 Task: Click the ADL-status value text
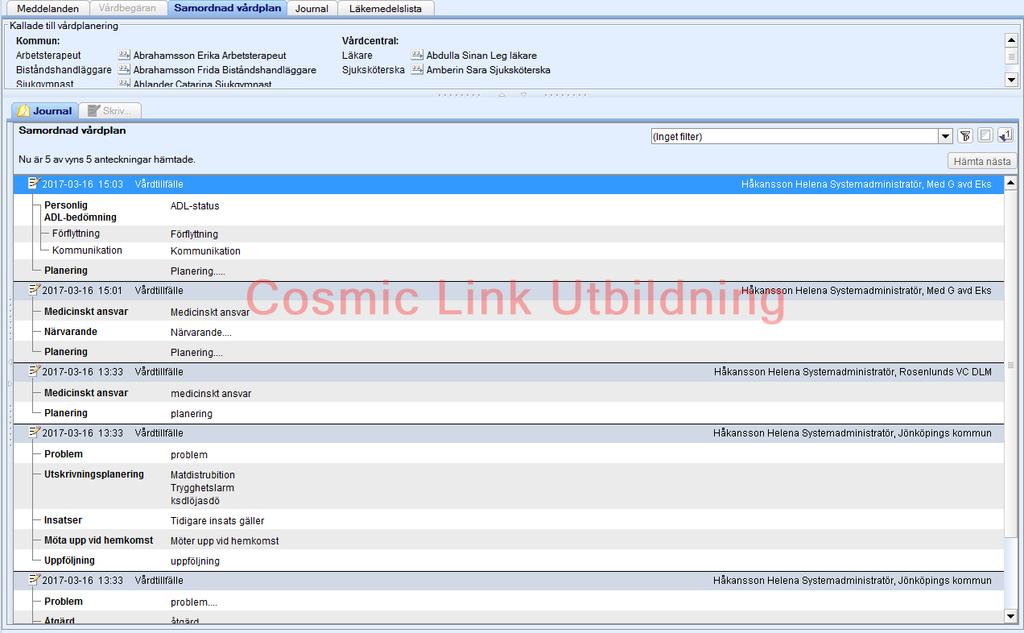tap(195, 206)
